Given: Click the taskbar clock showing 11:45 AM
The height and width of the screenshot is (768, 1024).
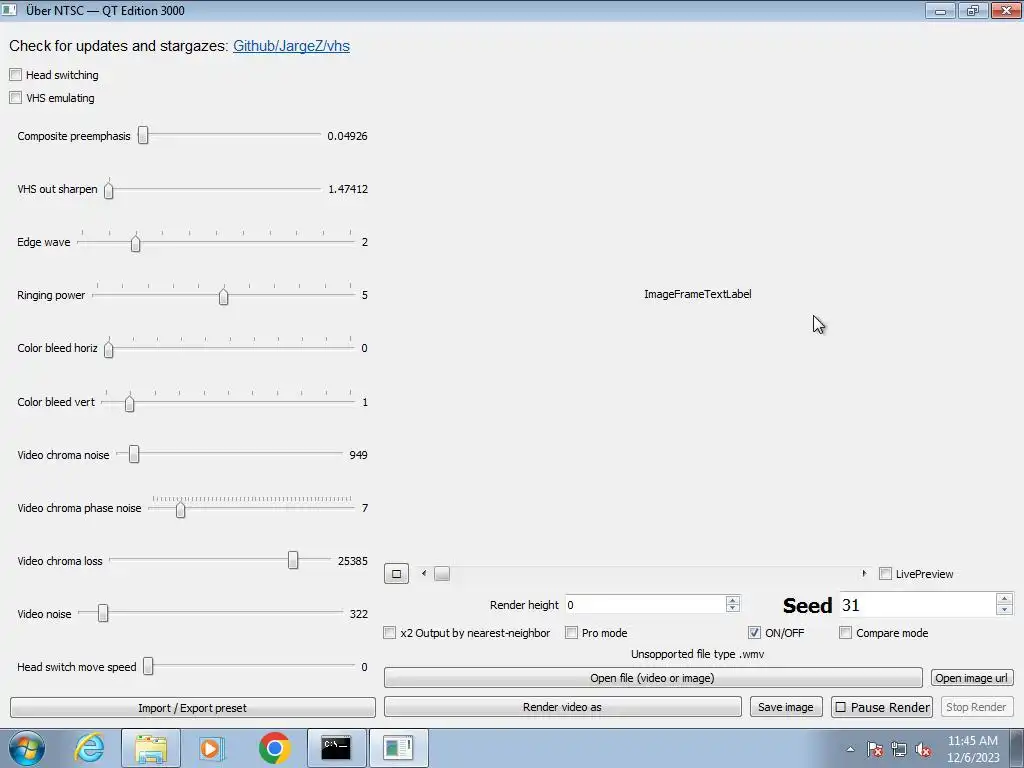Looking at the screenshot, I should [973, 749].
